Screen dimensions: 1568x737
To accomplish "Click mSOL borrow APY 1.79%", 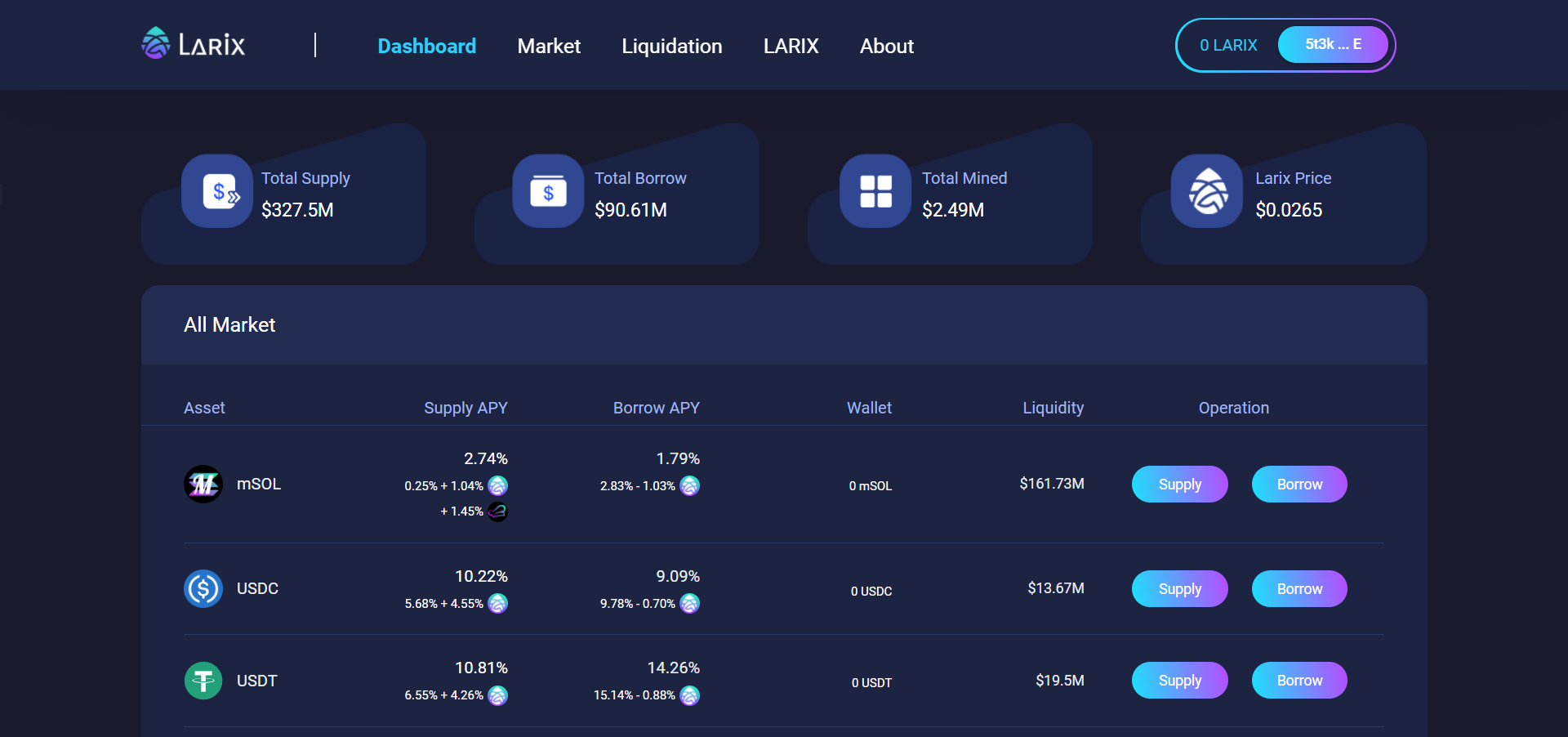I will pos(678,458).
